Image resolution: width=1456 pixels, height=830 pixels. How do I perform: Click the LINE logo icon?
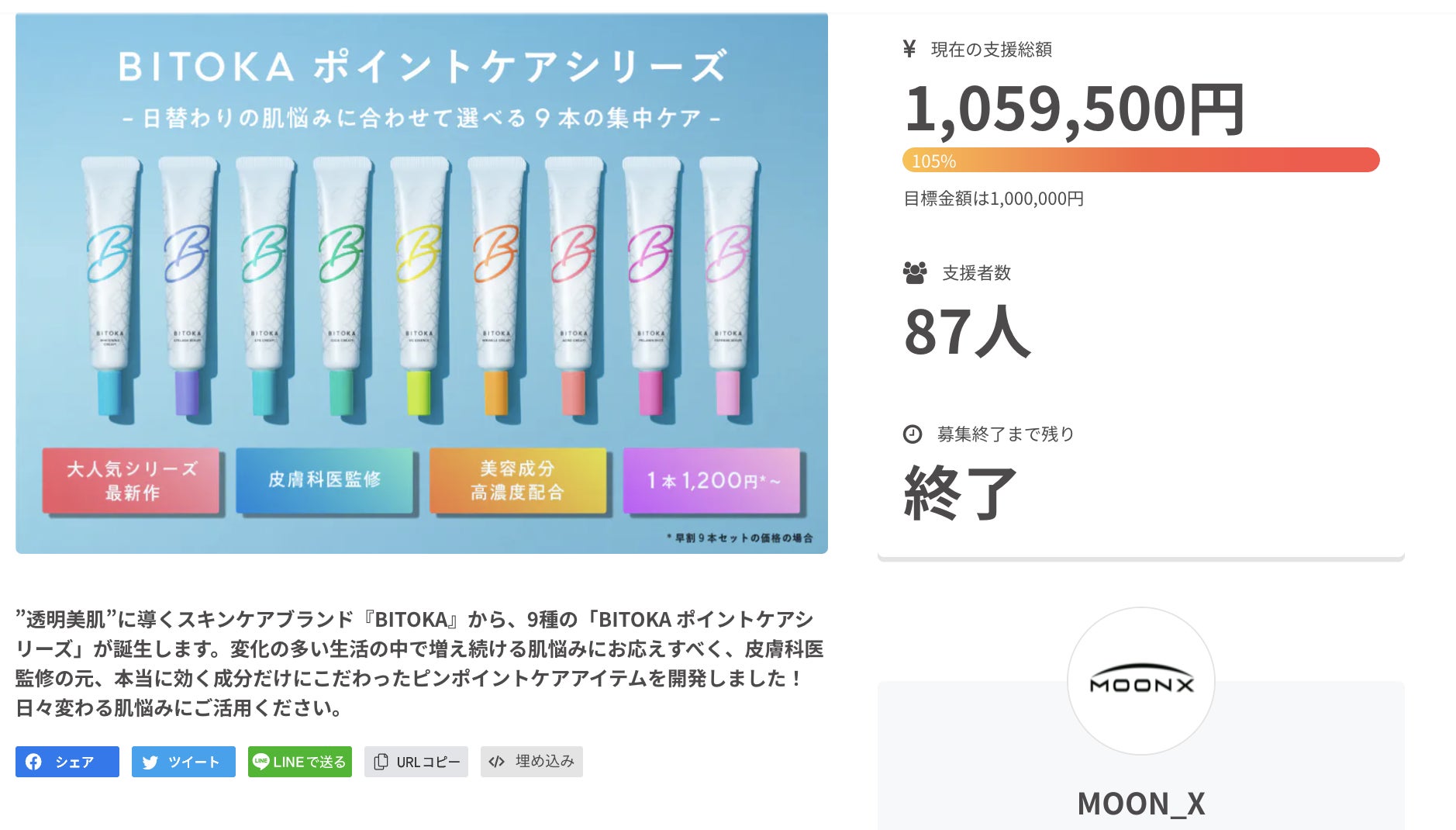pyautogui.click(x=261, y=761)
